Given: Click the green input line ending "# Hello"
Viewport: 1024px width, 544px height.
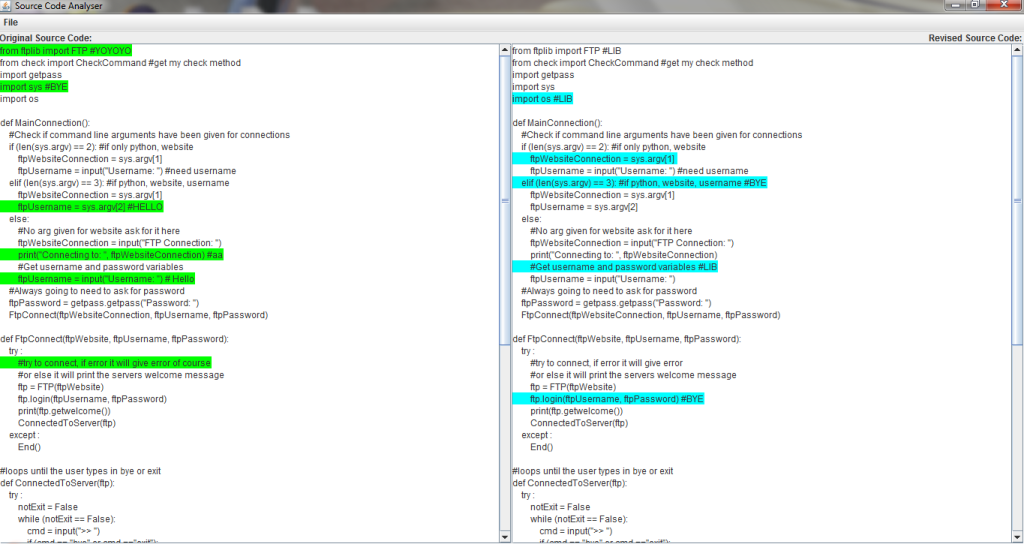Looking at the screenshot, I should pyautogui.click(x=97, y=279).
